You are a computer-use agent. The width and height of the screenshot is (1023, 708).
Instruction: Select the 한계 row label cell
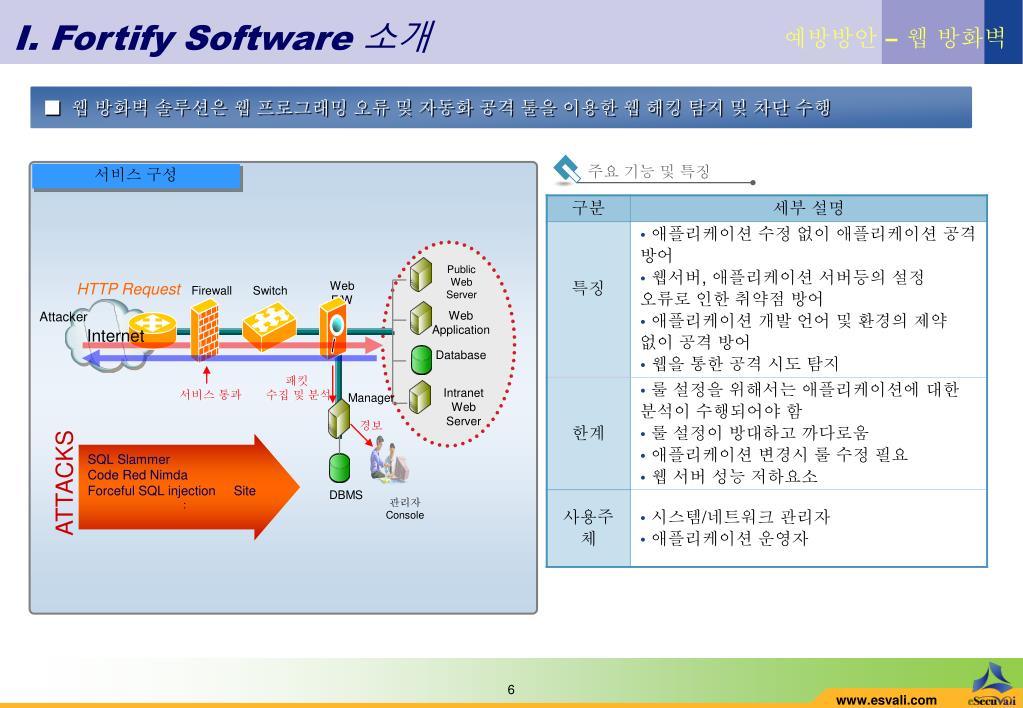pos(588,433)
